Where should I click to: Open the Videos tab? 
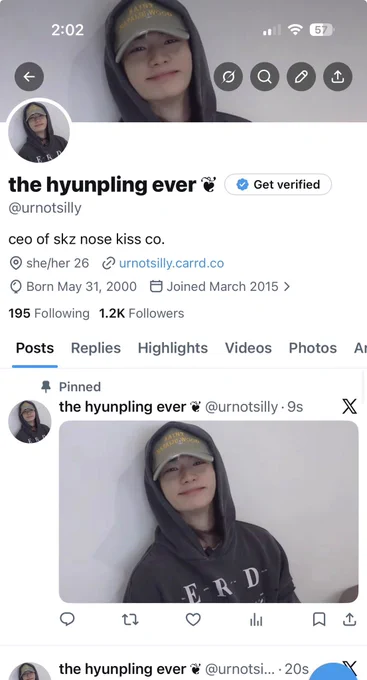[248, 348]
